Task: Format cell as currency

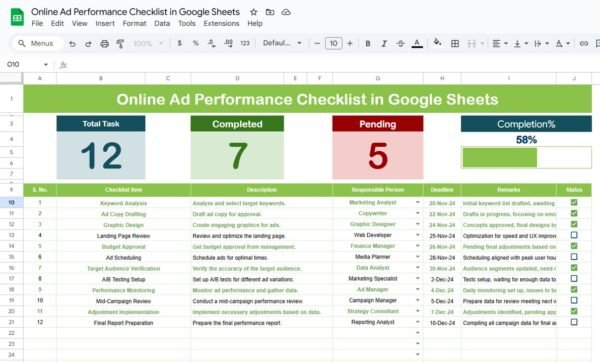Action: [x=179, y=43]
